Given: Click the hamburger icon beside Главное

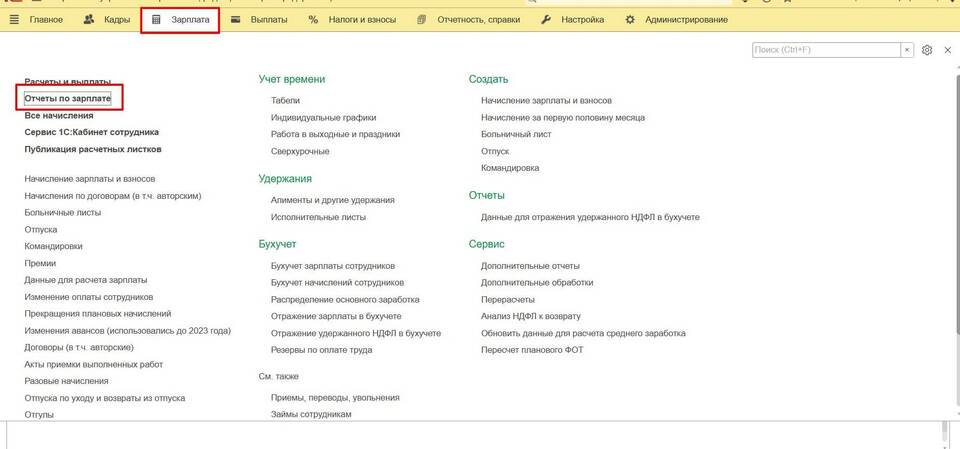Looking at the screenshot, I should pyautogui.click(x=14, y=20).
